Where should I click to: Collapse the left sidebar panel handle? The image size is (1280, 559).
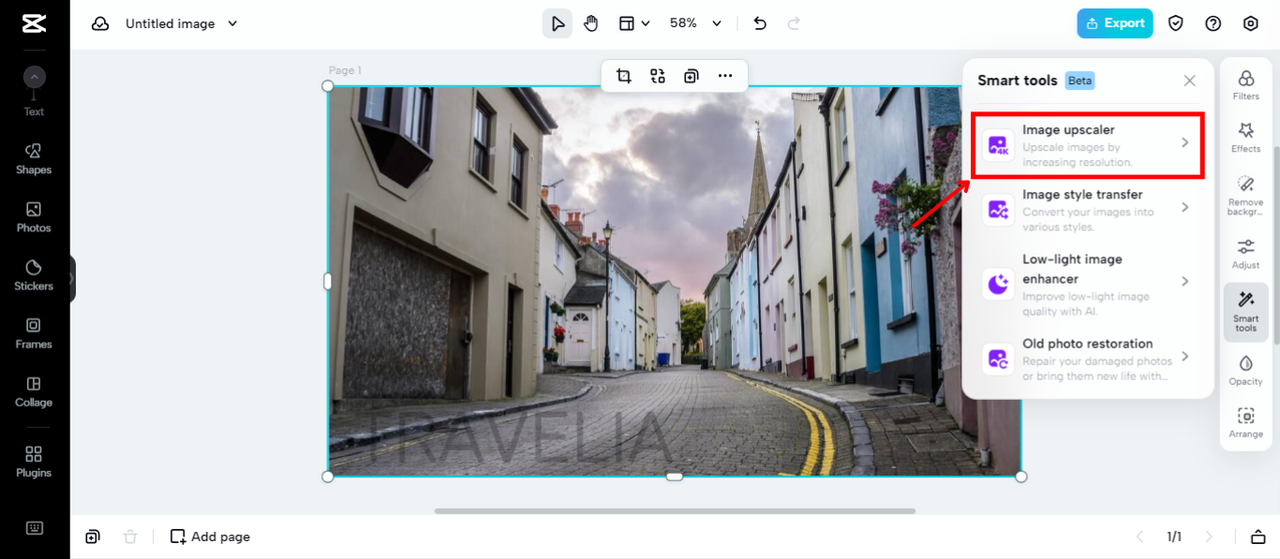(x=72, y=279)
